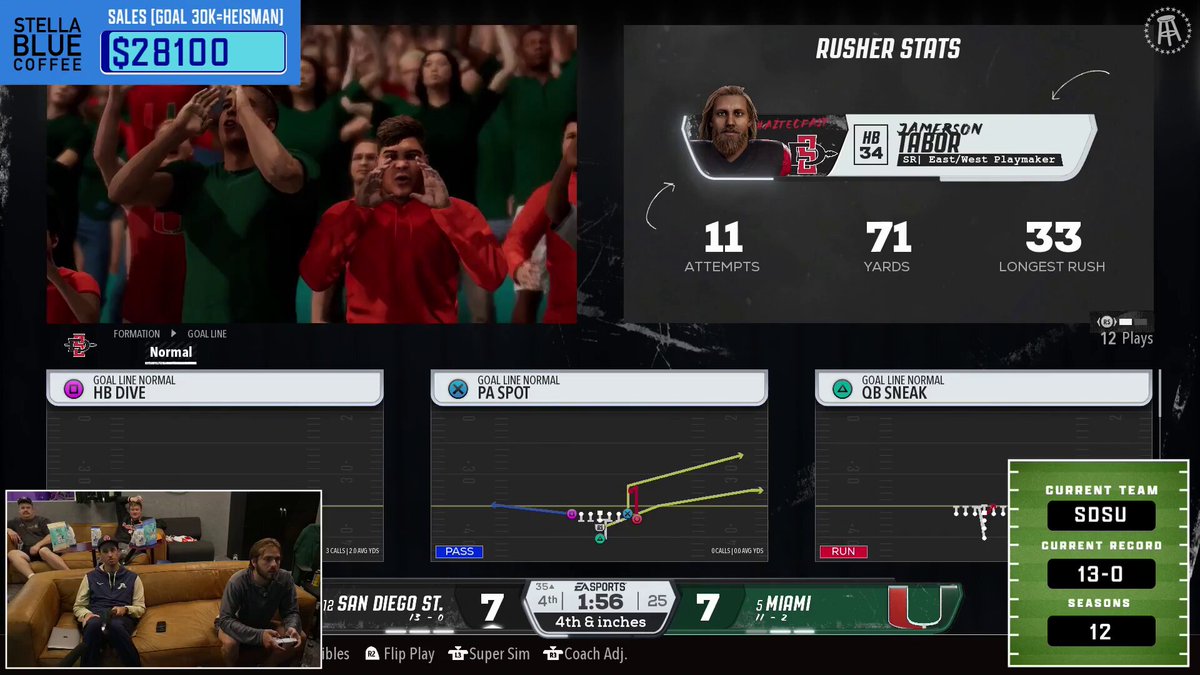Click the San Diego State logo beside Formation
Viewport: 1200px width, 675px height.
coord(81,345)
